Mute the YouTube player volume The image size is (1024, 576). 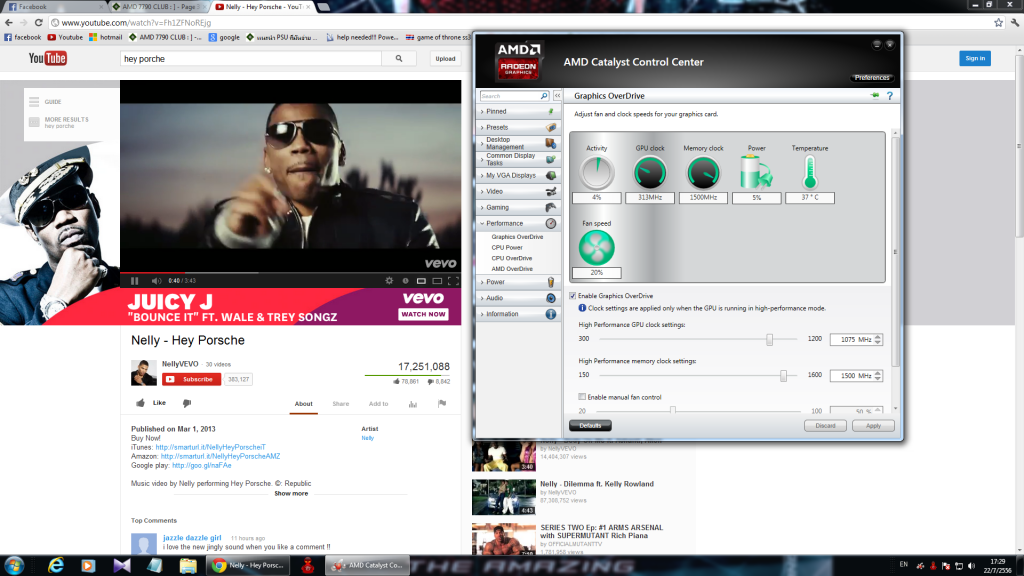click(x=156, y=281)
